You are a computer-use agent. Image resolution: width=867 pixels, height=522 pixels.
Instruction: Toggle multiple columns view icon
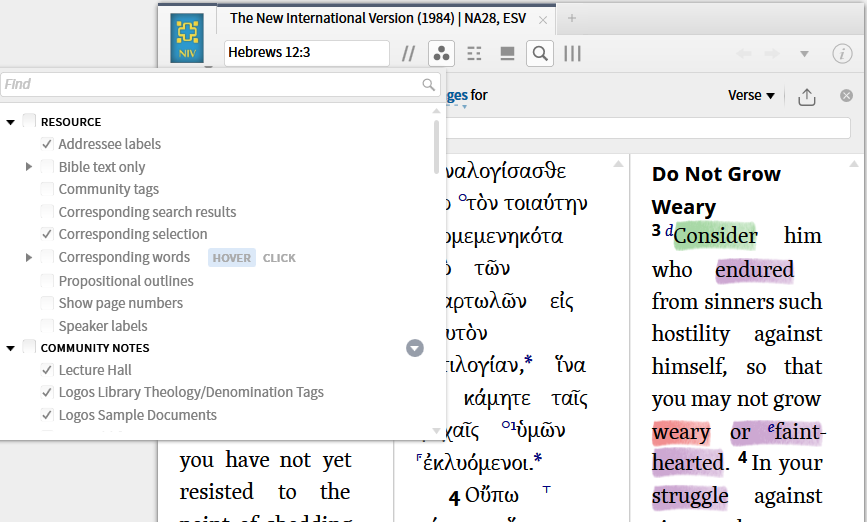572,54
